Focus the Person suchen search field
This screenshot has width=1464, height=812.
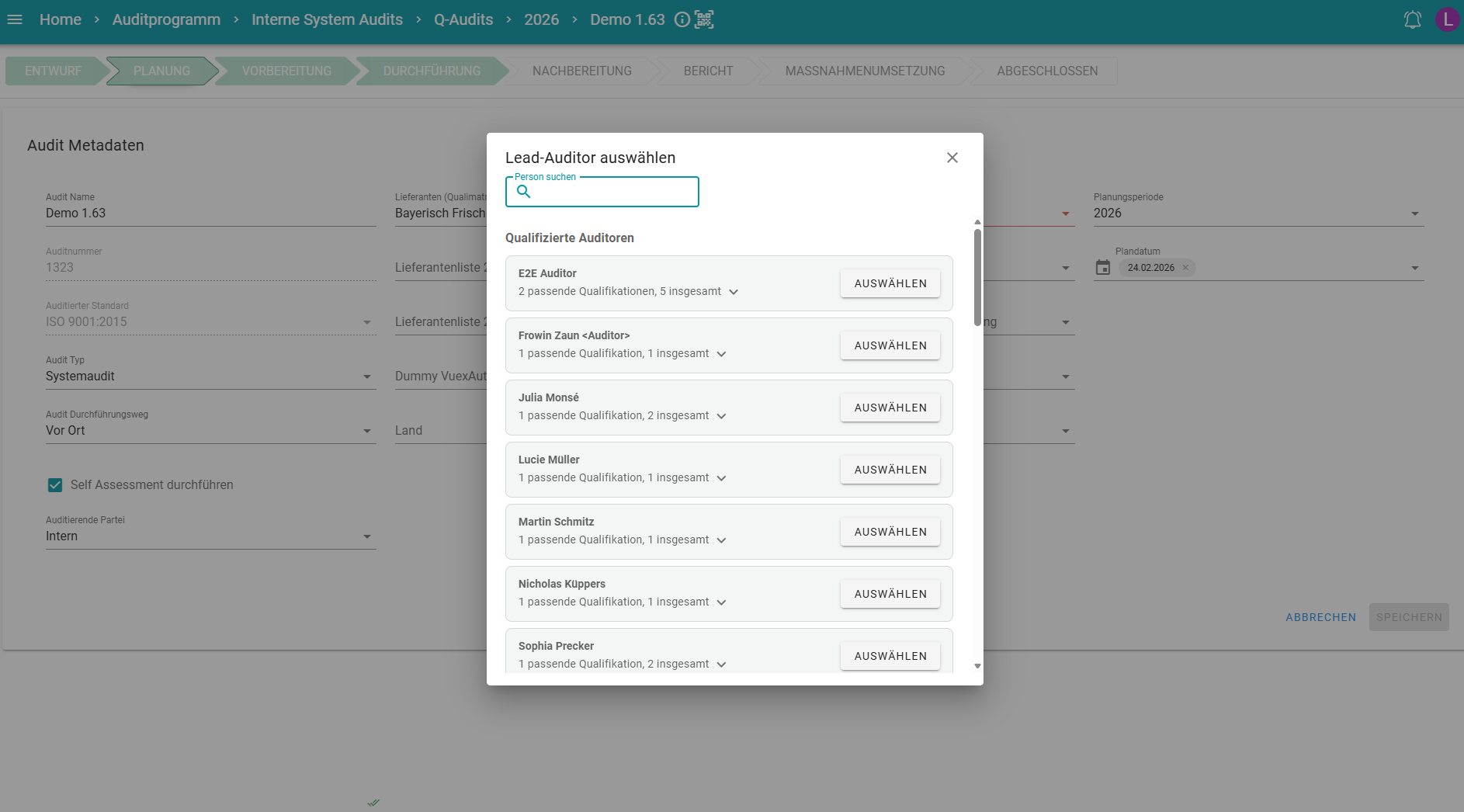[613, 192]
